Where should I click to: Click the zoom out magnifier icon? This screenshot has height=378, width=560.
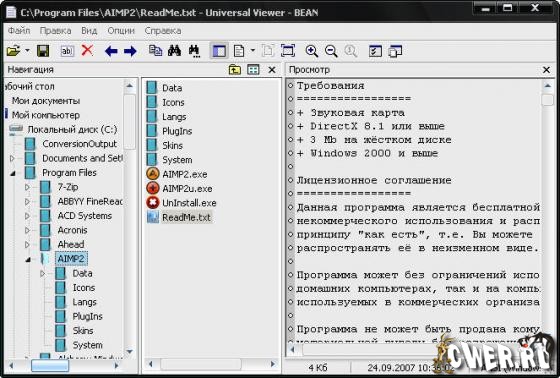331,51
